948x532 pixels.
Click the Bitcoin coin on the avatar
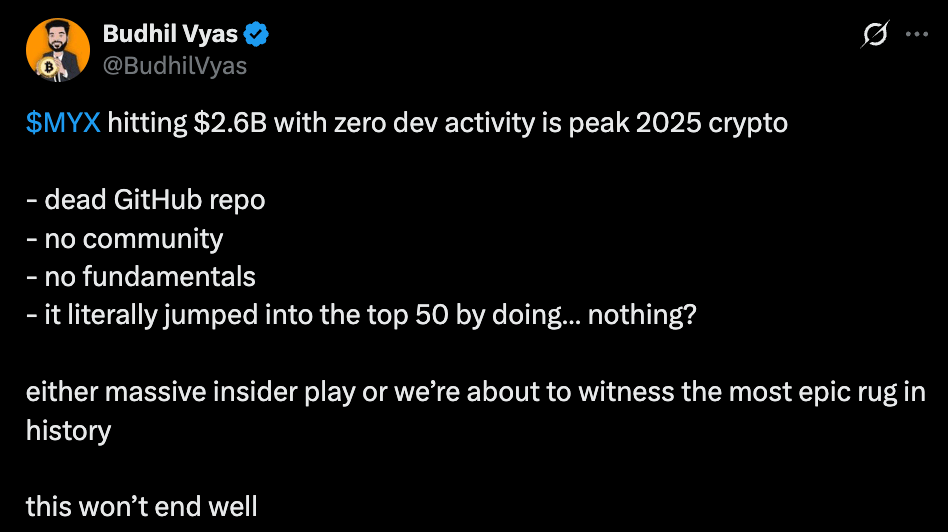click(x=46, y=67)
